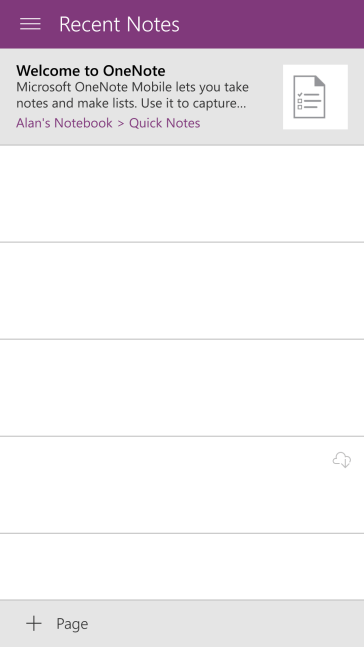Select the note preview text about OneNote Mobile
Viewport: 364px width, 647px height.
point(132,95)
